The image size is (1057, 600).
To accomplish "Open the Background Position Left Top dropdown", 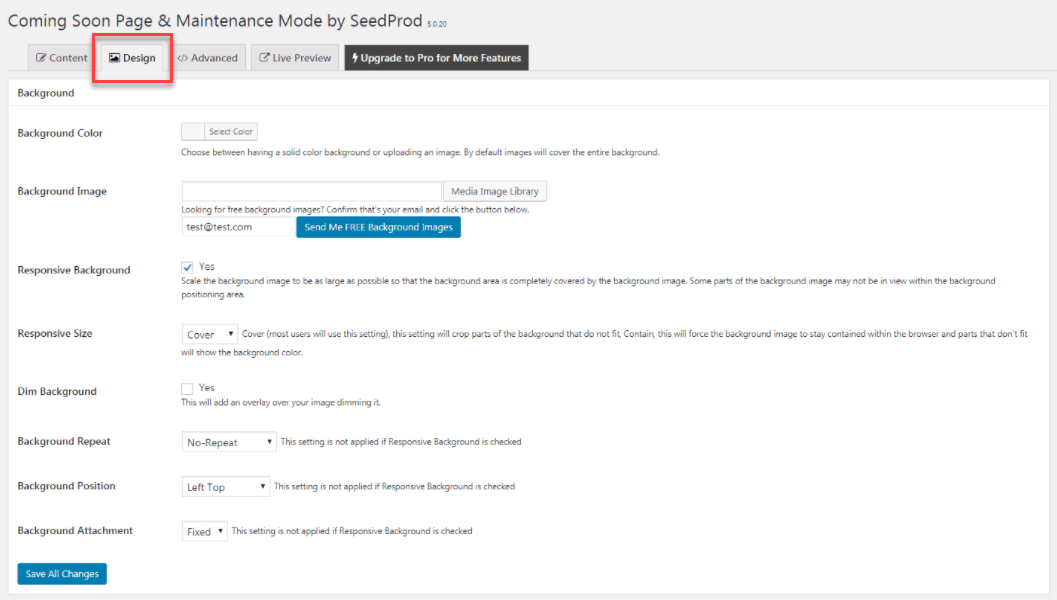I will click(x=226, y=487).
